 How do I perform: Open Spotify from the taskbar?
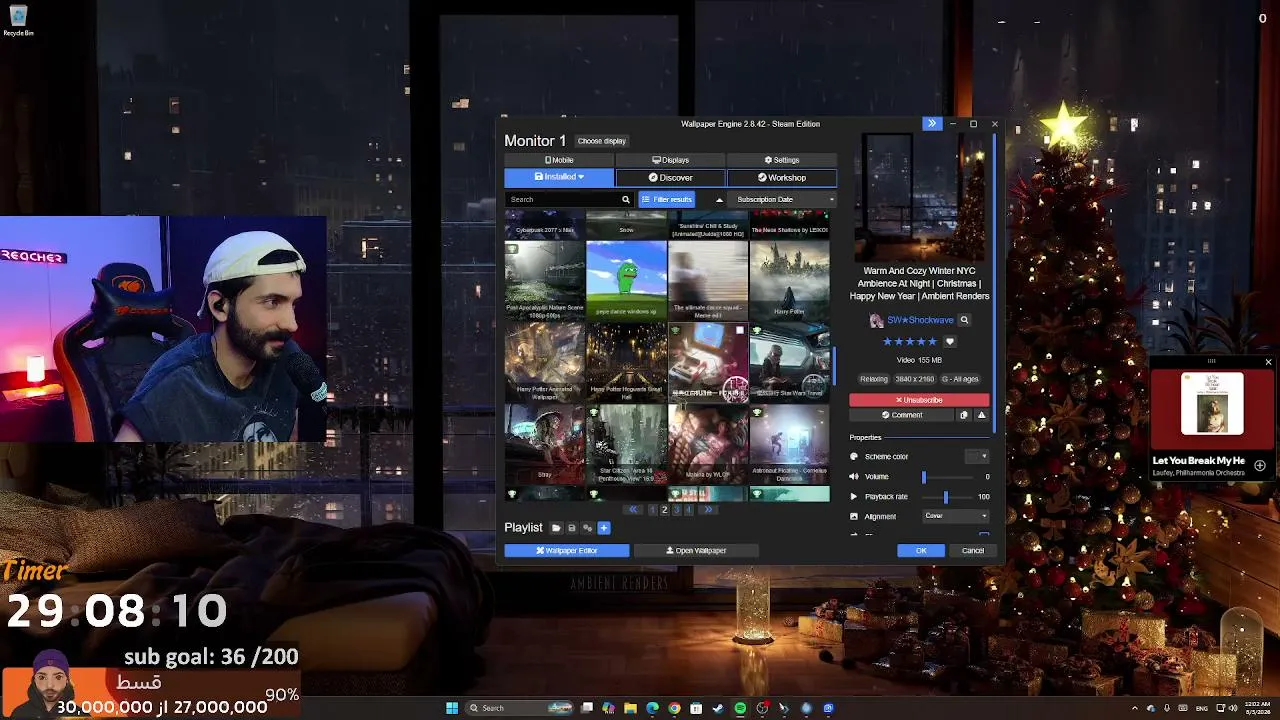coord(740,708)
